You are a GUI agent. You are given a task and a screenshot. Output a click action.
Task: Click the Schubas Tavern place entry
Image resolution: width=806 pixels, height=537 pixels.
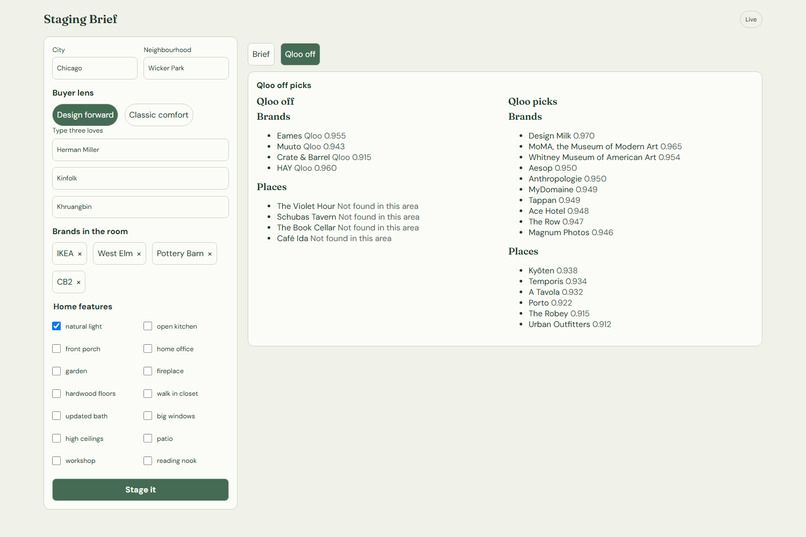[348, 217]
